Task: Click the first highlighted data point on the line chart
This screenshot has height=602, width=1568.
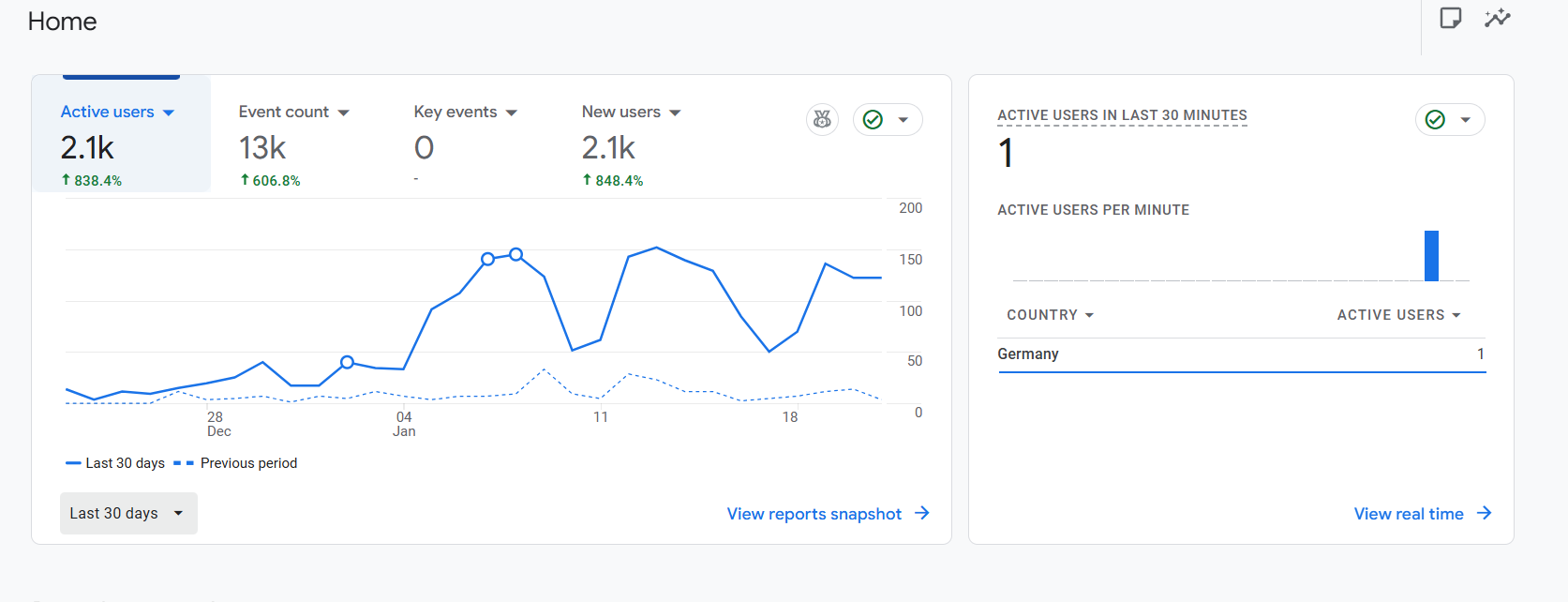Action: 347,362
